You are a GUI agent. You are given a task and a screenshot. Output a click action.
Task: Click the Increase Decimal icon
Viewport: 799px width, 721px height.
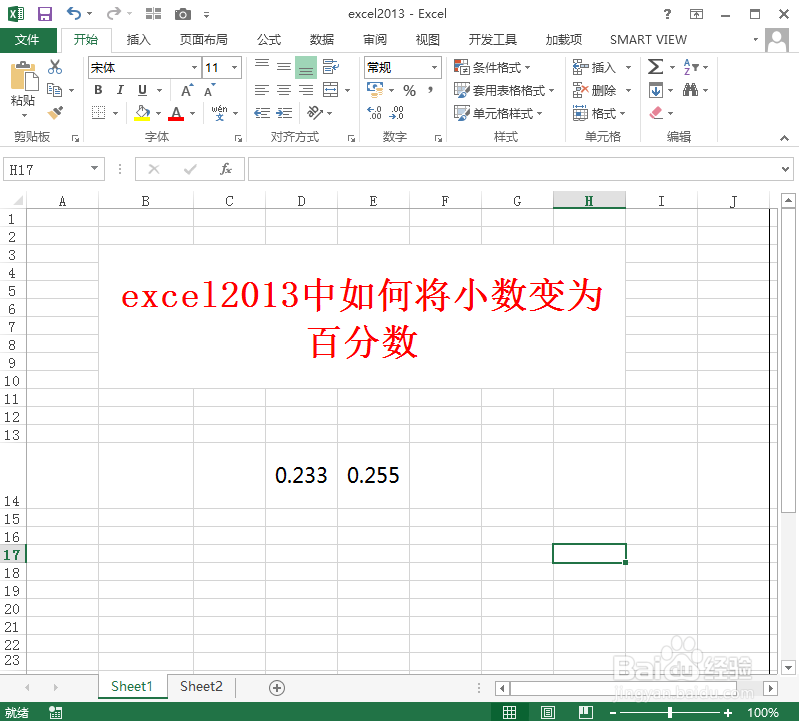(375, 113)
